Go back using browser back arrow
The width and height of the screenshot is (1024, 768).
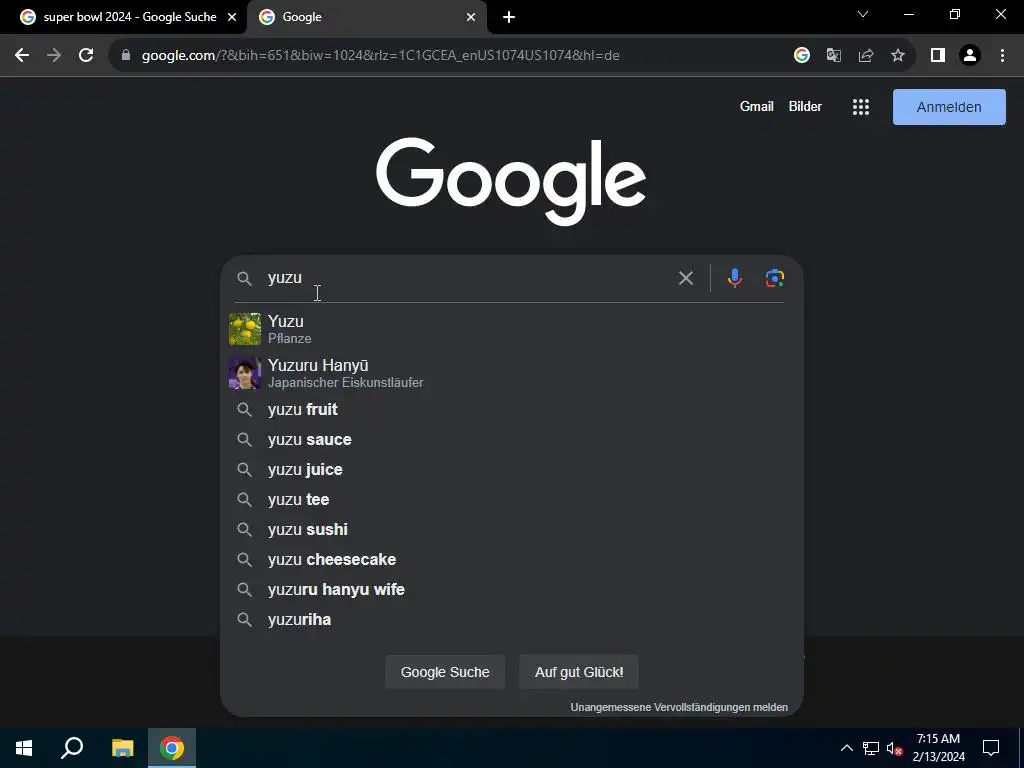(x=22, y=56)
